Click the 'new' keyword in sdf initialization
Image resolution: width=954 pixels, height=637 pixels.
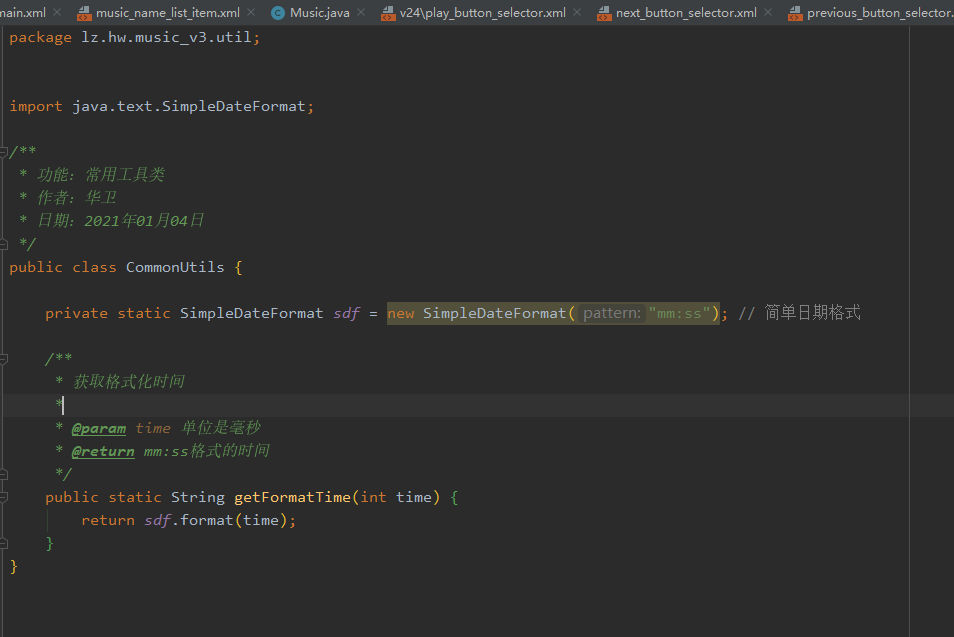pos(401,313)
